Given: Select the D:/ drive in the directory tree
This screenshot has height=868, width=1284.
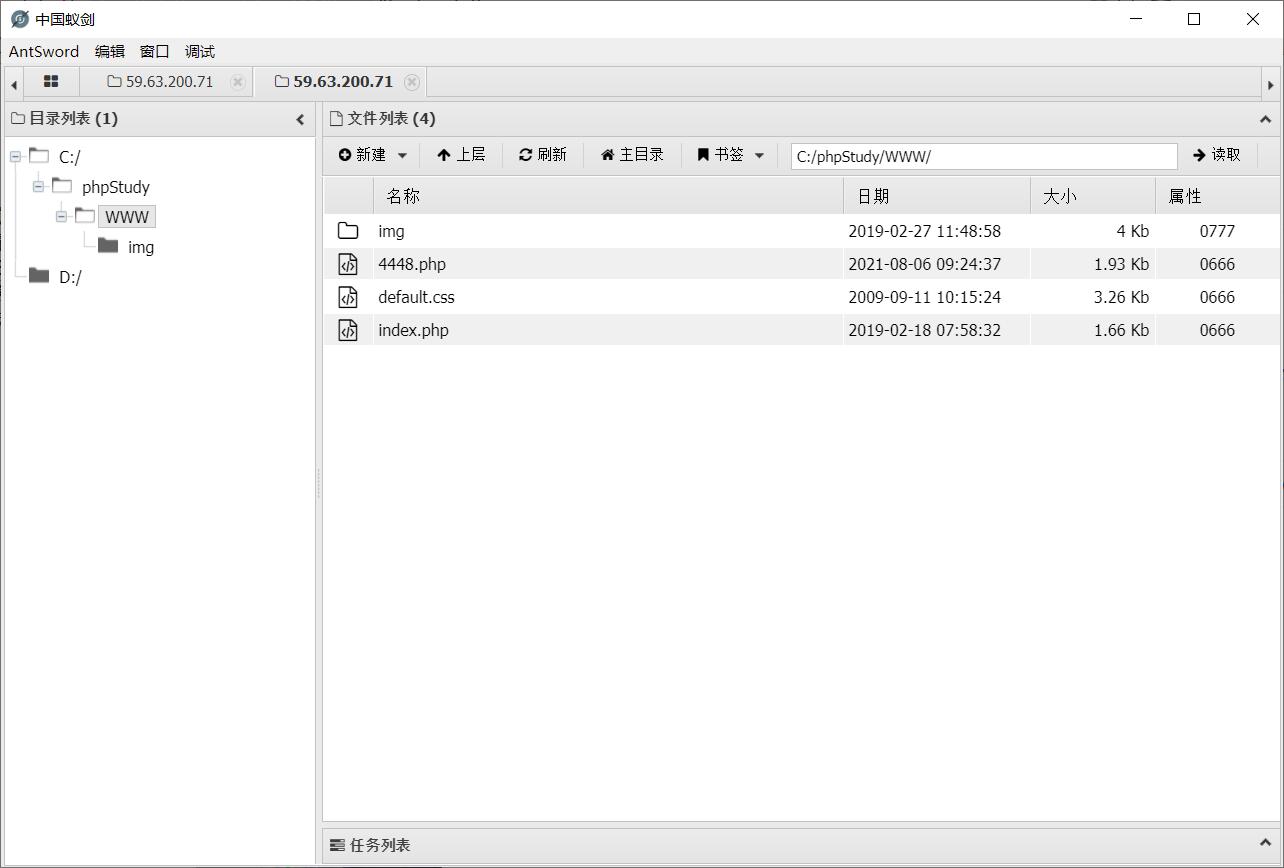Looking at the screenshot, I should click(x=69, y=277).
